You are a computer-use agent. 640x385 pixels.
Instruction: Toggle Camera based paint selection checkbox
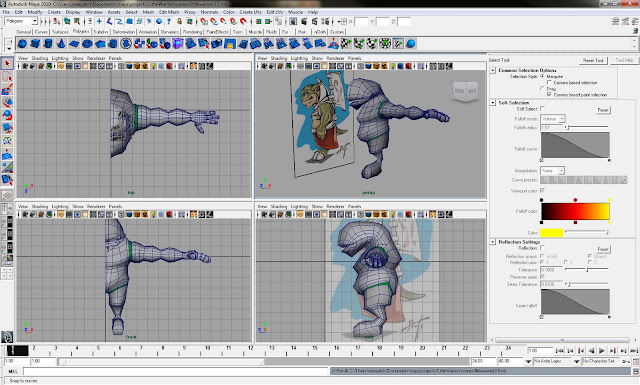coord(549,94)
